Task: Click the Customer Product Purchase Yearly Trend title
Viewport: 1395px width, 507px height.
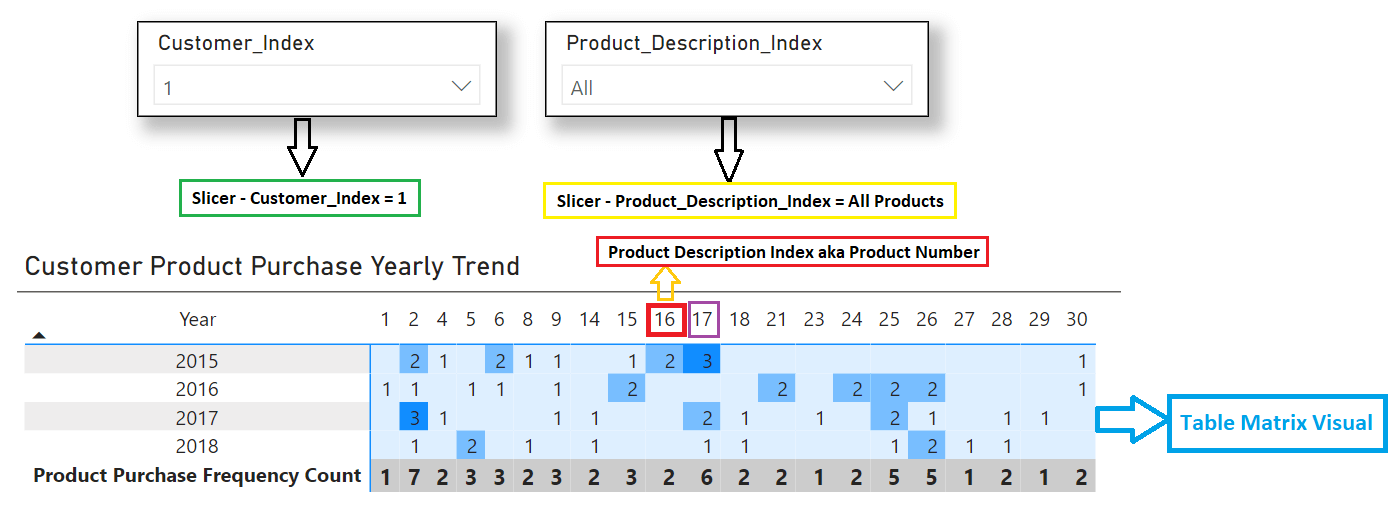Action: coord(272,267)
